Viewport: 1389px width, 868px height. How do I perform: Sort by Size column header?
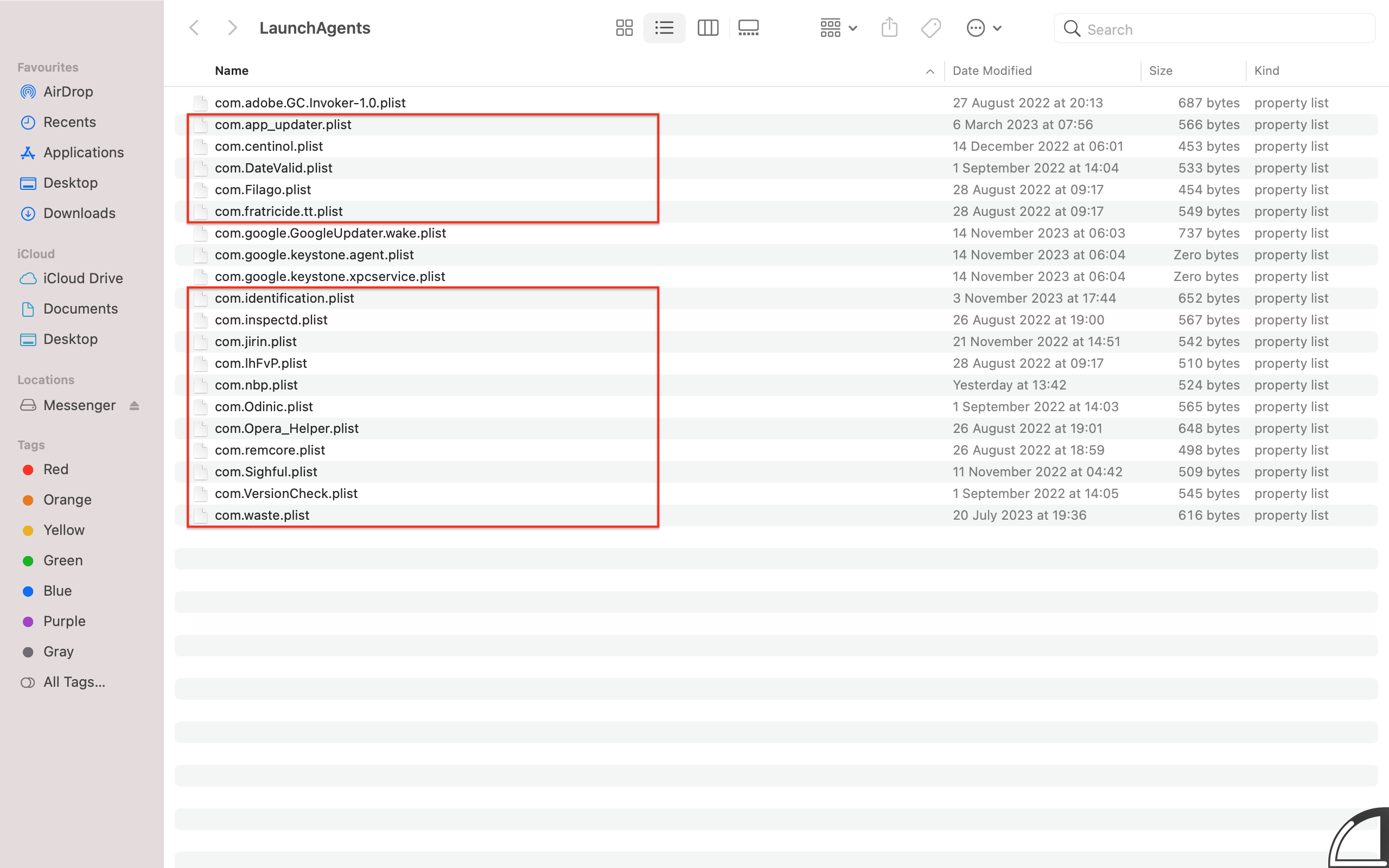(x=1160, y=71)
